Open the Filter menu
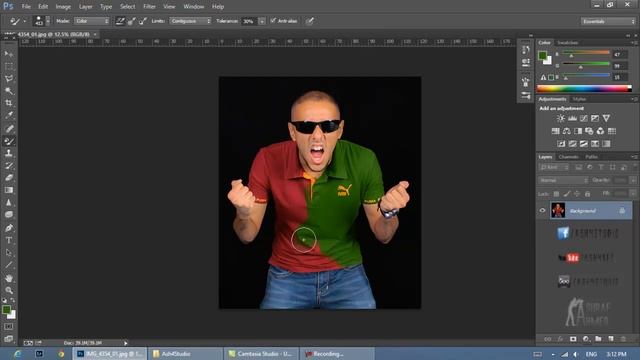This screenshot has height=360, width=640. (149, 7)
